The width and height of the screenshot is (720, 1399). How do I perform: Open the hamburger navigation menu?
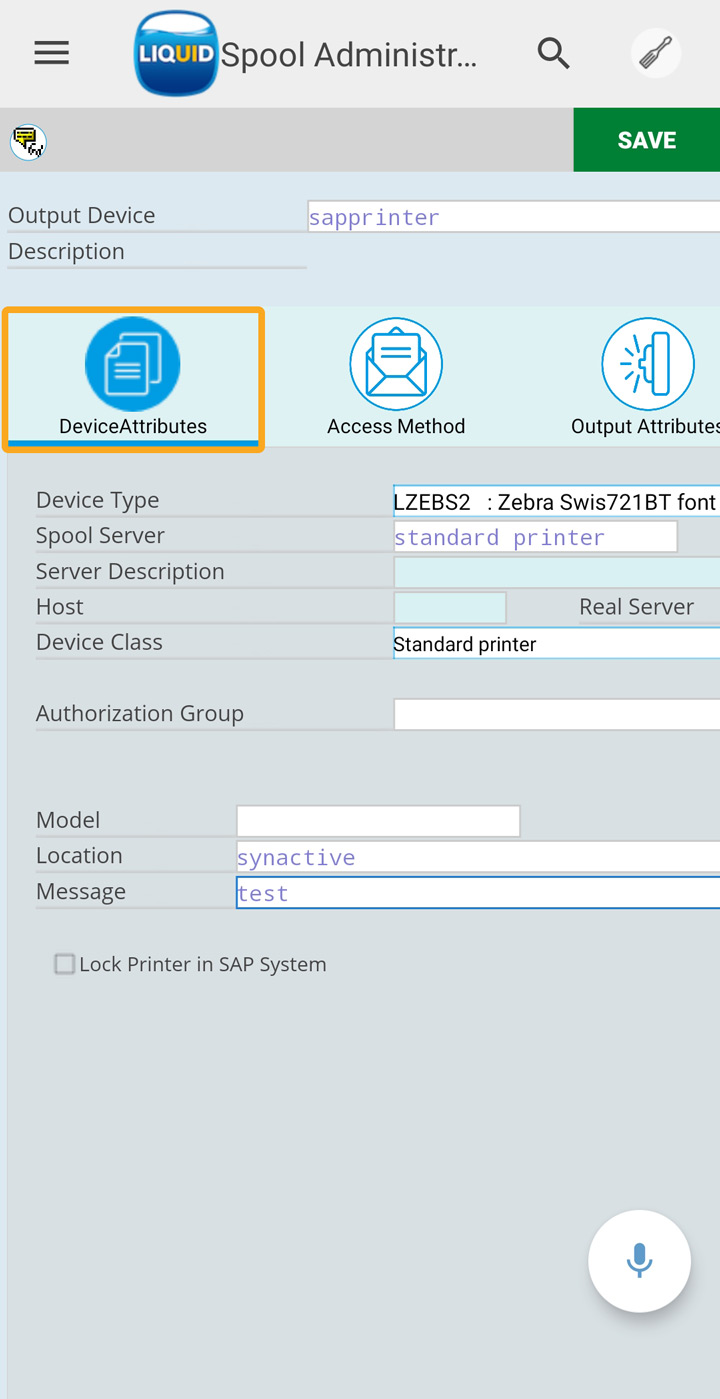point(52,53)
